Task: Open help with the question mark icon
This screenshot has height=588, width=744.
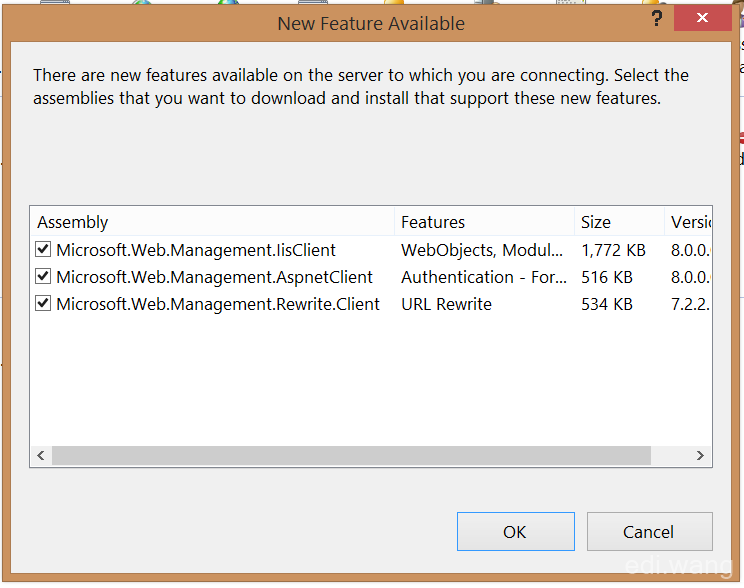Action: pyautogui.click(x=657, y=19)
